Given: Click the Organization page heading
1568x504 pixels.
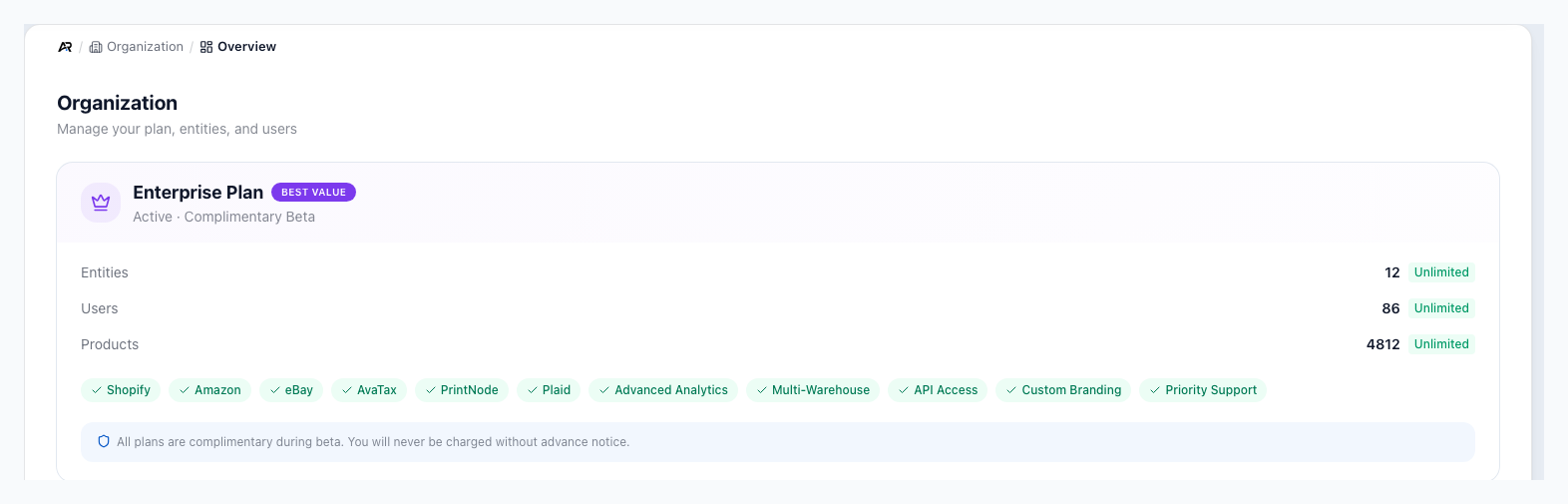Looking at the screenshot, I should click(x=117, y=103).
